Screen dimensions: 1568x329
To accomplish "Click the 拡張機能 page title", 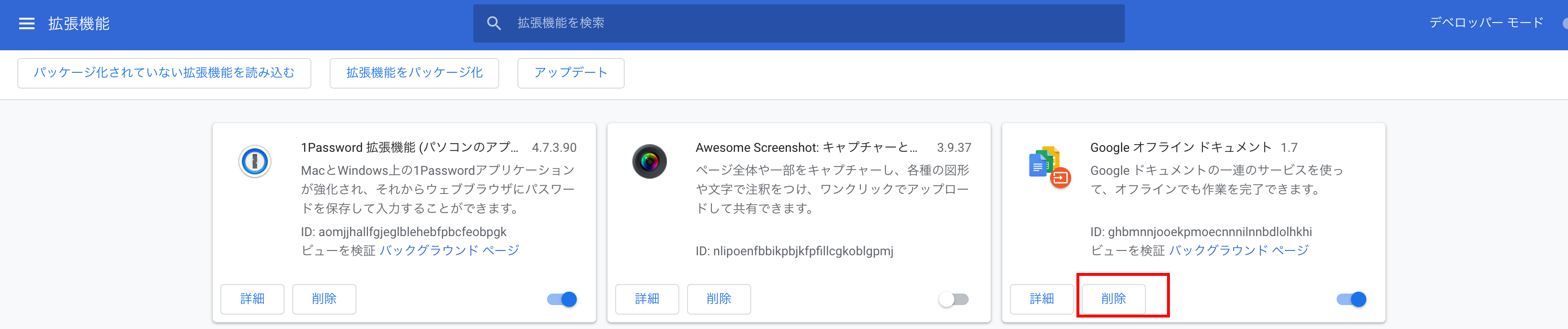I will coord(79,24).
